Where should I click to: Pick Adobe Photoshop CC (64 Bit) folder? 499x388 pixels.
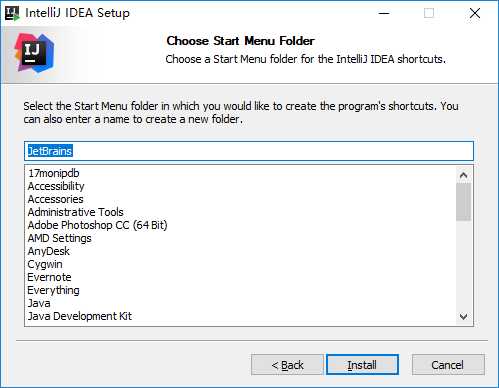[x=98, y=225]
